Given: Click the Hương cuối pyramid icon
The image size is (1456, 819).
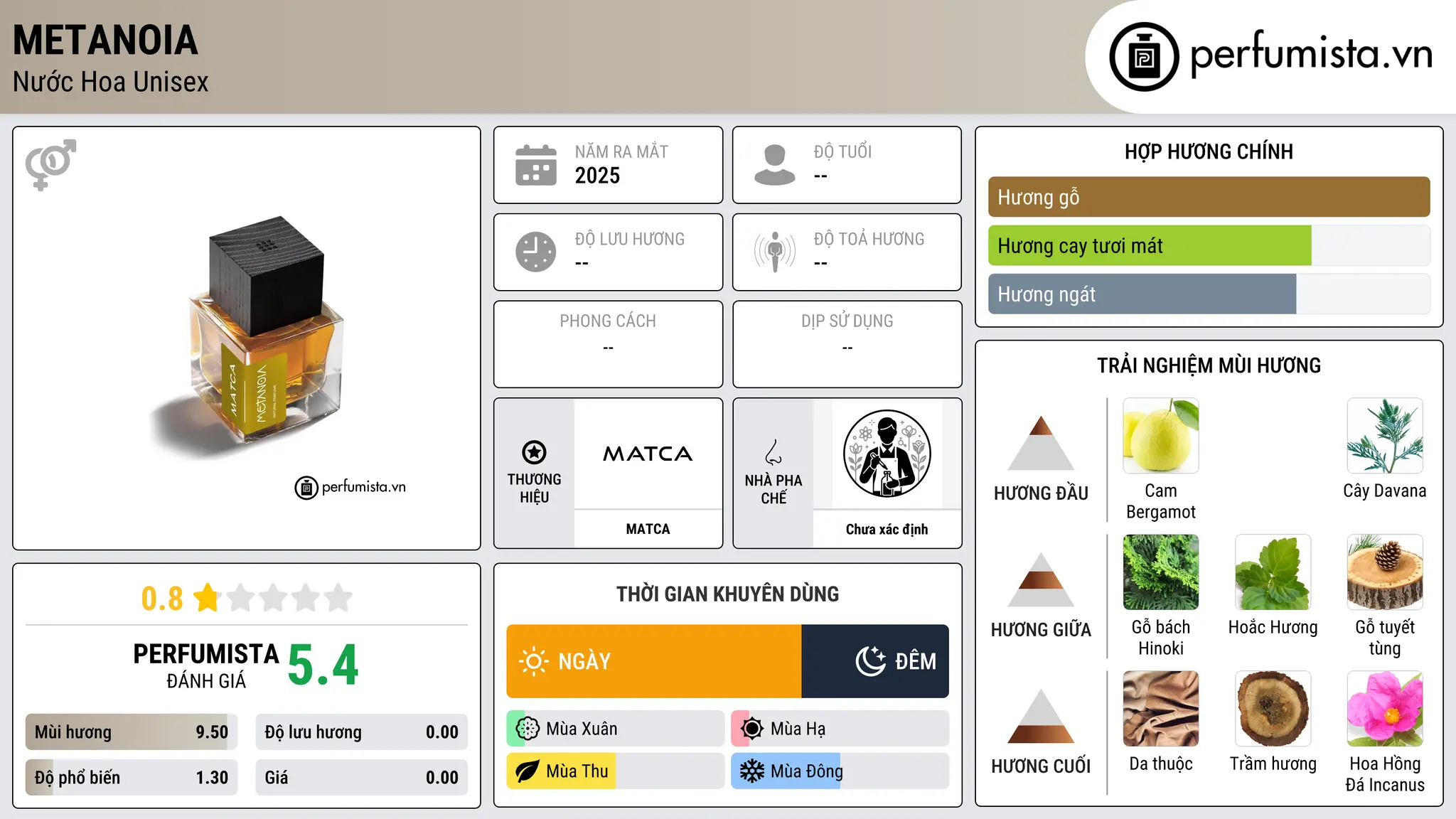Looking at the screenshot, I should [x=1041, y=716].
